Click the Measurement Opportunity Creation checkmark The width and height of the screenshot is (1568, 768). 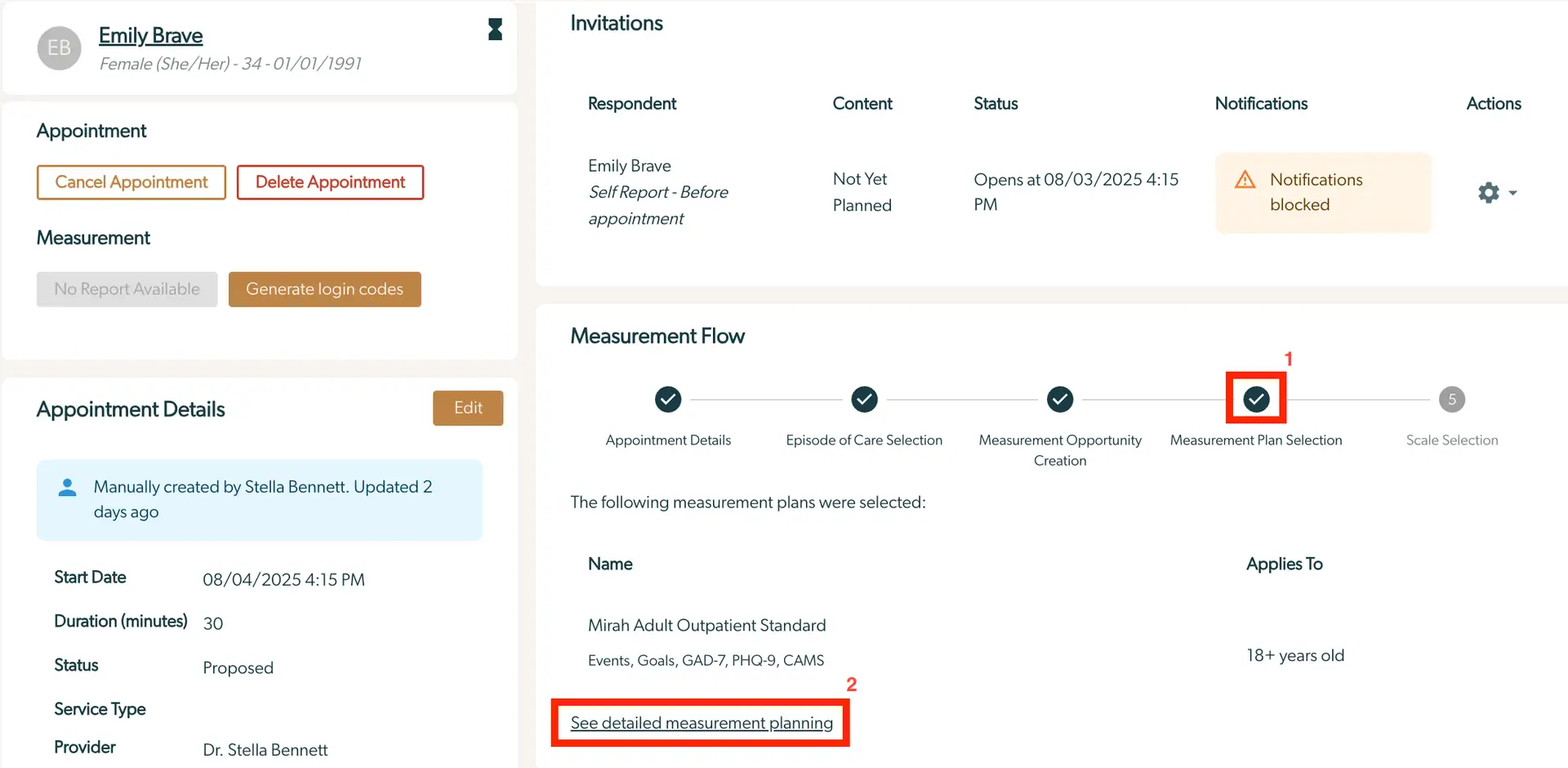coord(1059,400)
